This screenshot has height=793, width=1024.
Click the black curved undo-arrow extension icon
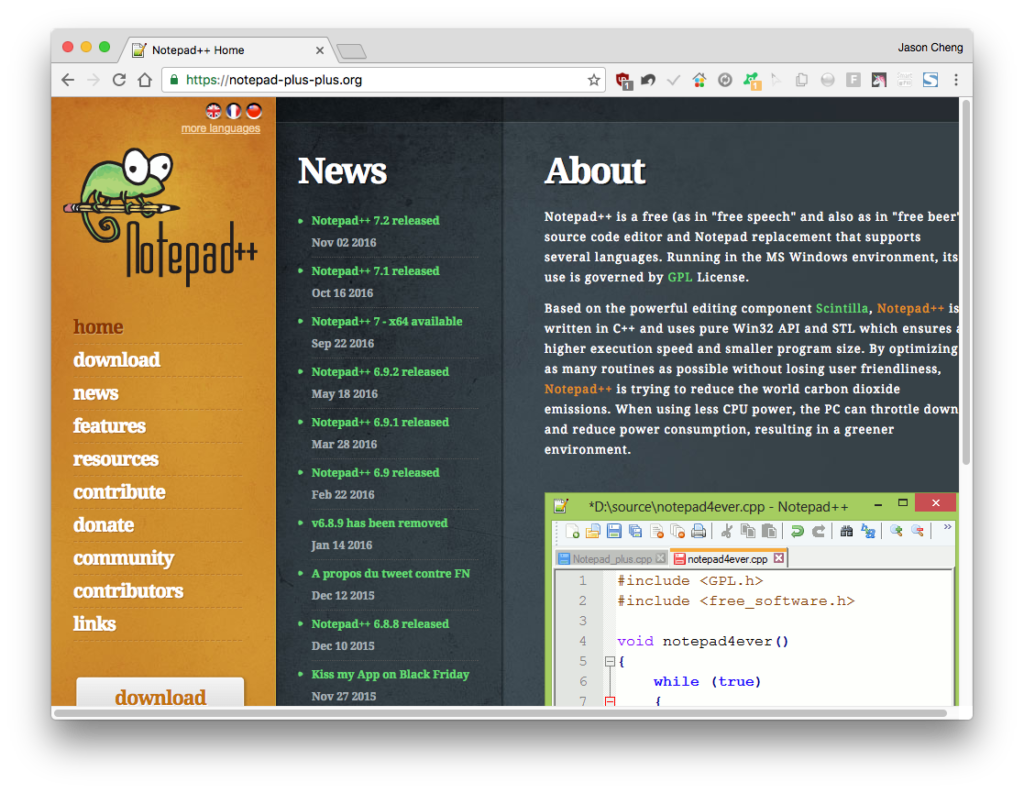[x=648, y=80]
